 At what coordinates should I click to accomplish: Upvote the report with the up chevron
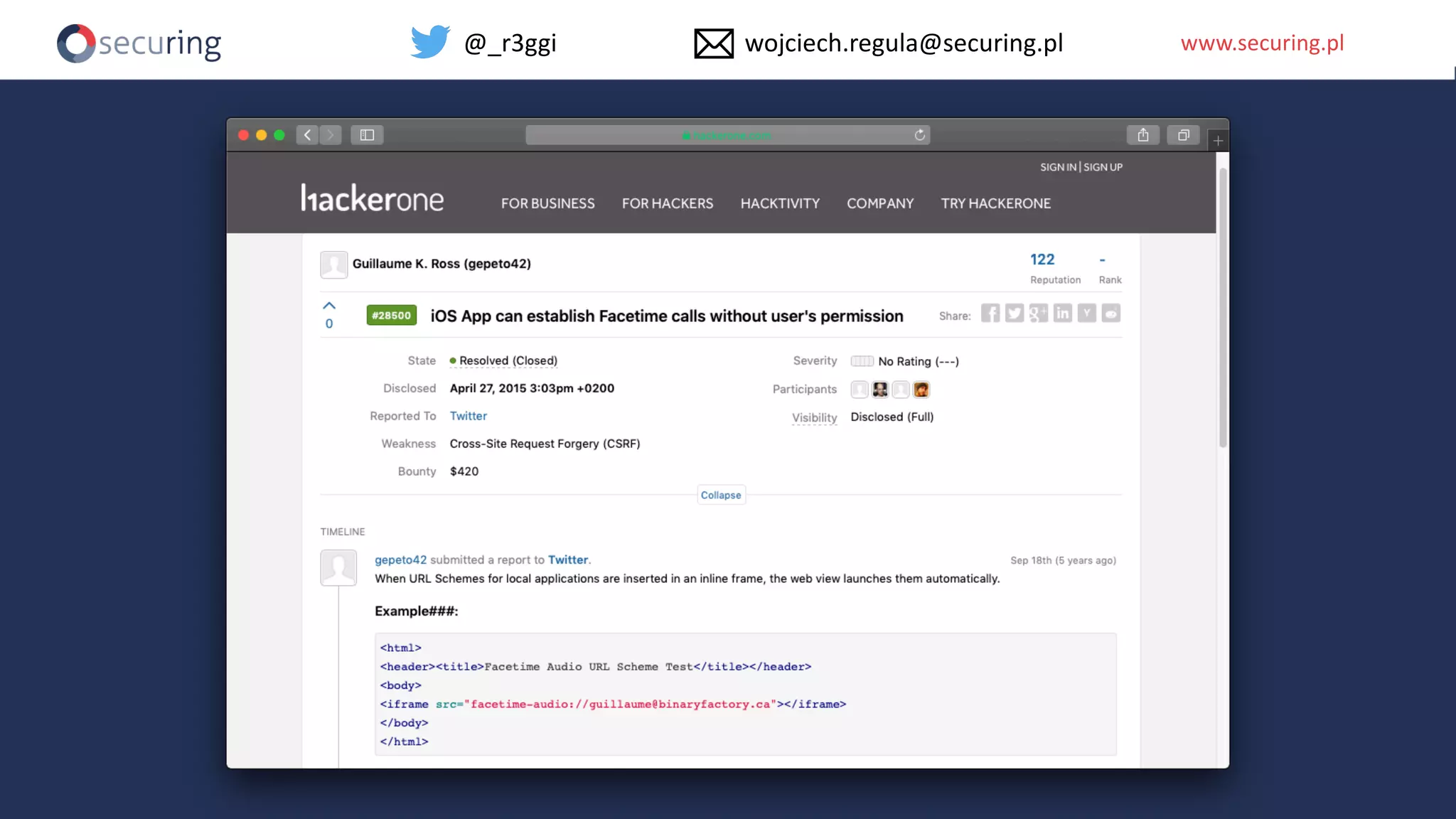[x=328, y=306]
